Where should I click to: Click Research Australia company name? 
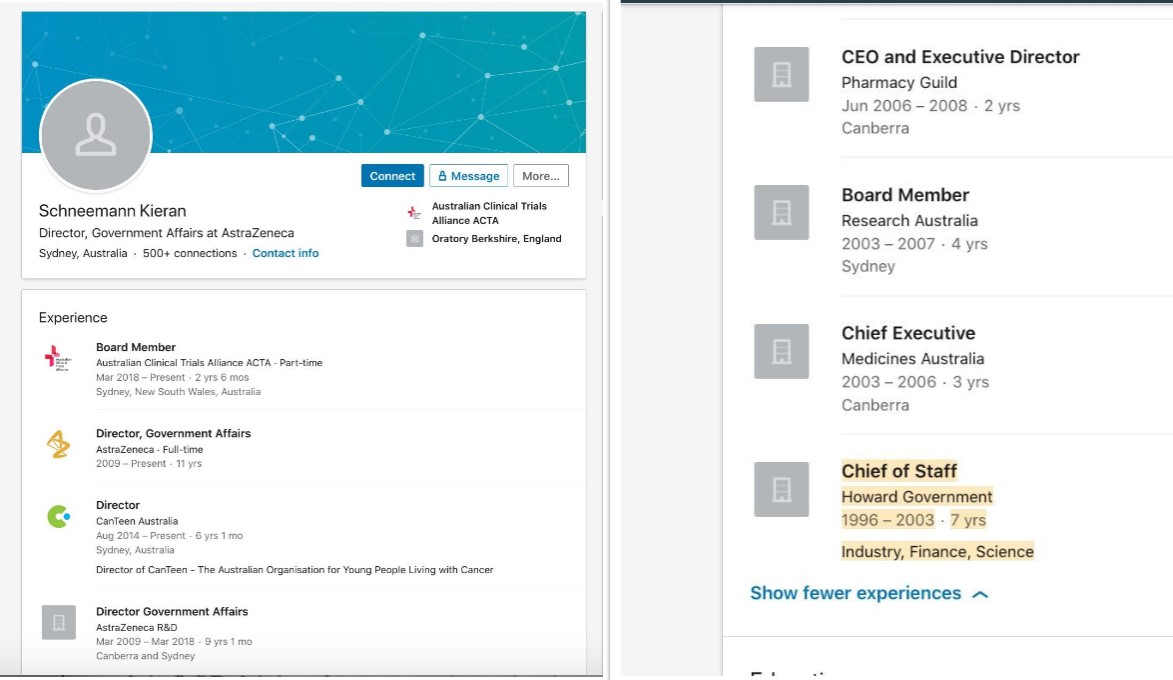pyautogui.click(x=910, y=221)
